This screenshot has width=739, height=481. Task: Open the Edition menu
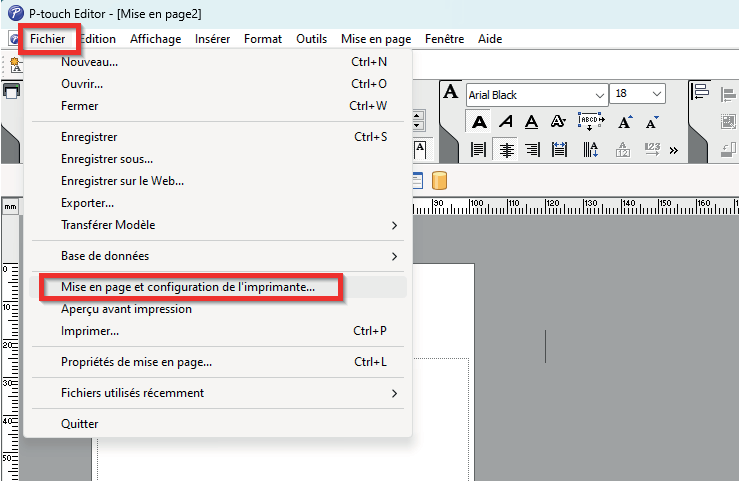click(x=98, y=39)
